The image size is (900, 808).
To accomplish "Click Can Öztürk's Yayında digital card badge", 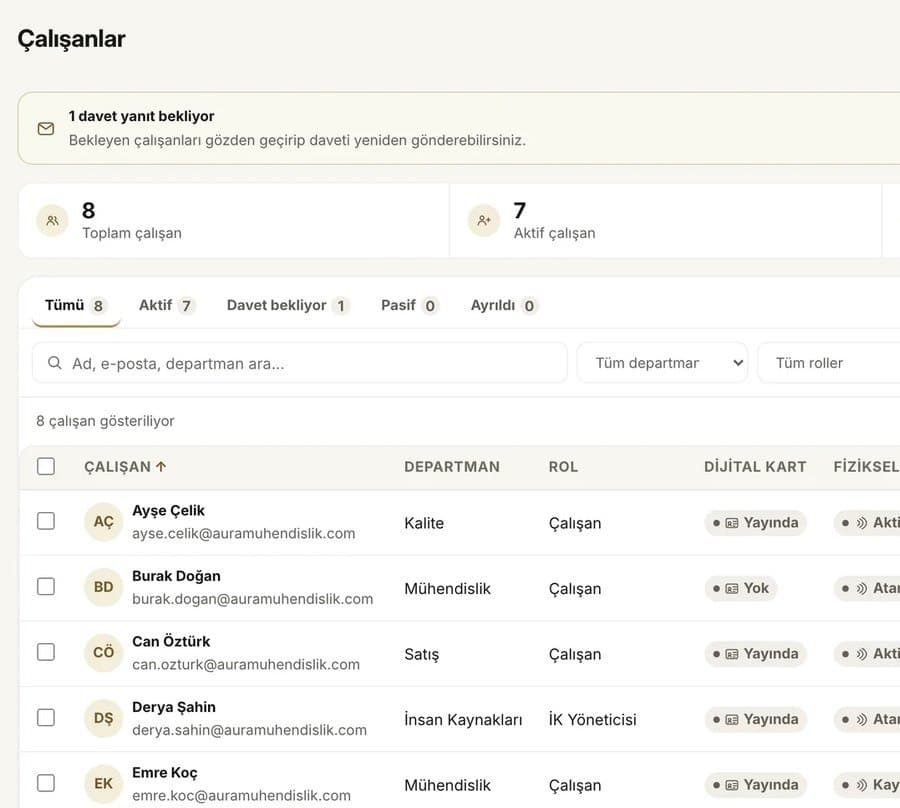I will [x=755, y=654].
